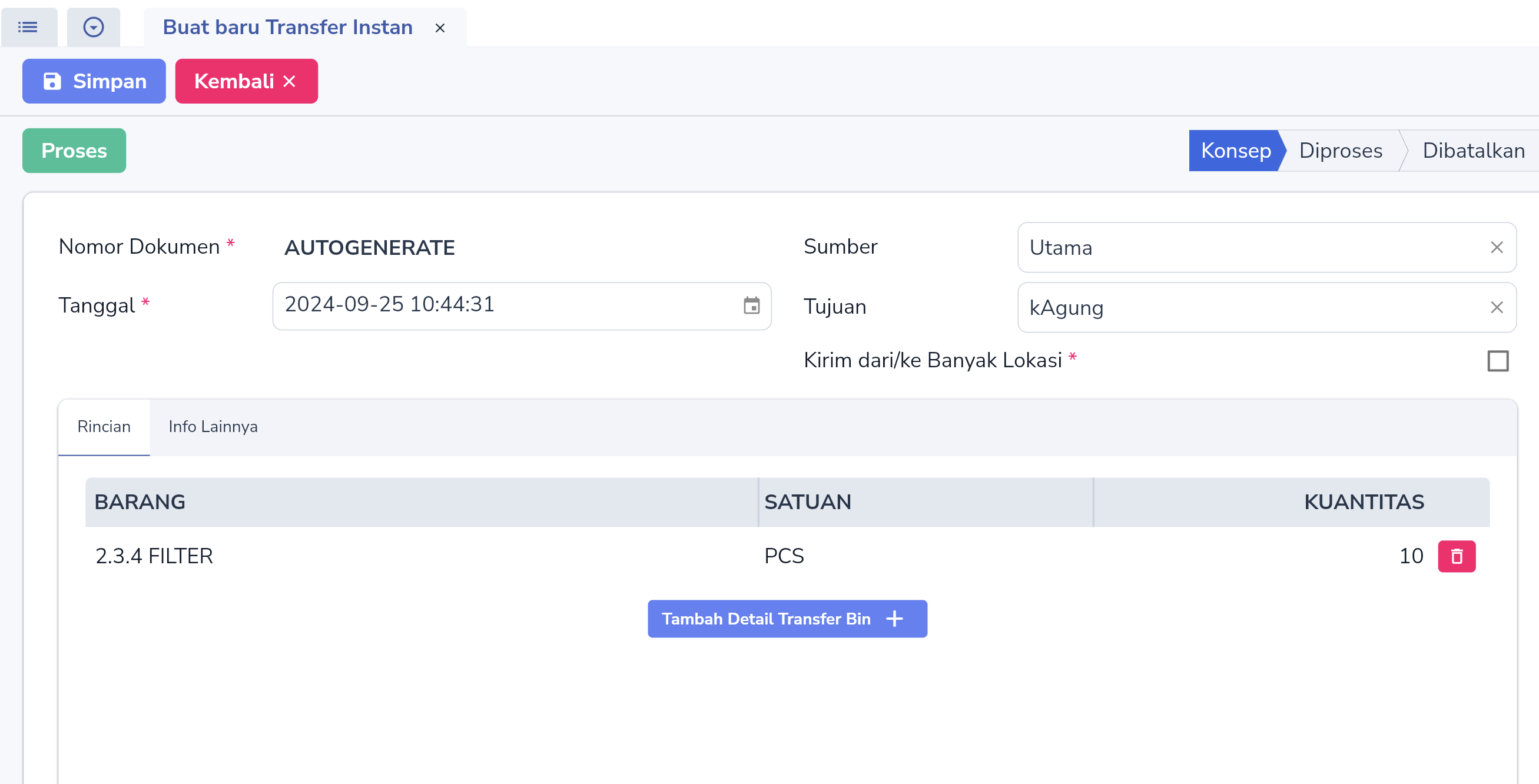Click the KUANTITAS column header
The height and width of the screenshot is (784, 1539).
pos(1292,502)
